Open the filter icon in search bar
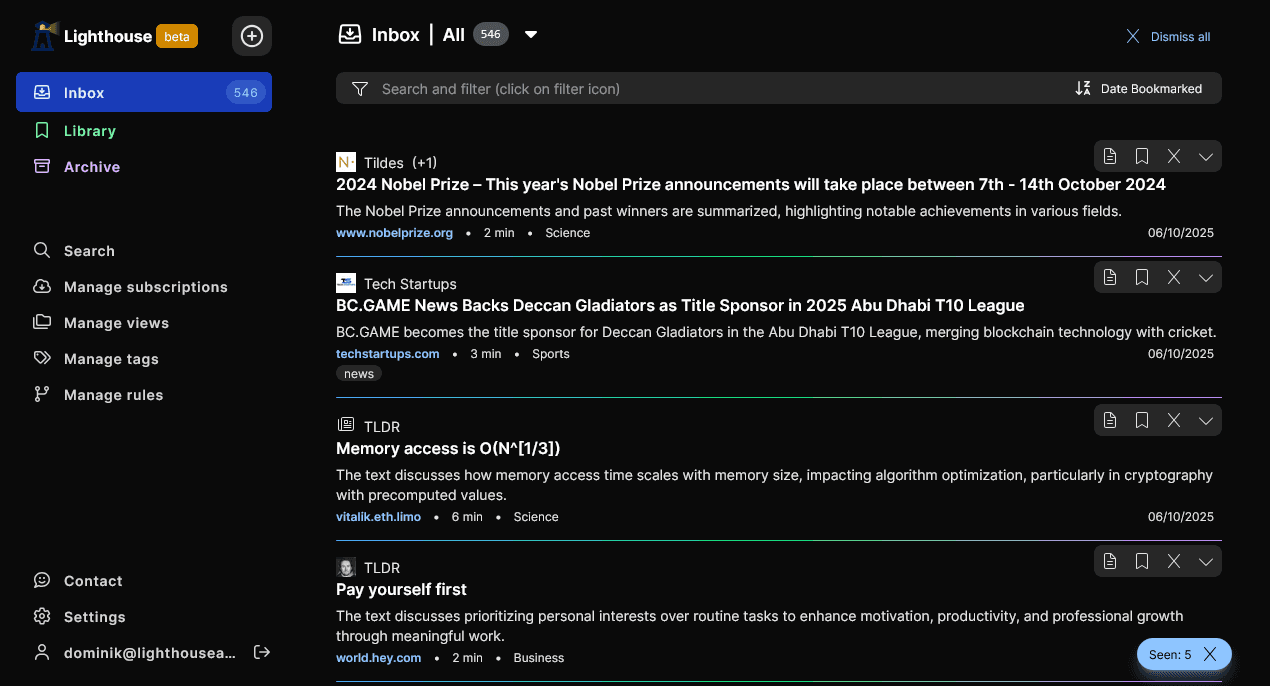The height and width of the screenshot is (686, 1270). [x=360, y=89]
